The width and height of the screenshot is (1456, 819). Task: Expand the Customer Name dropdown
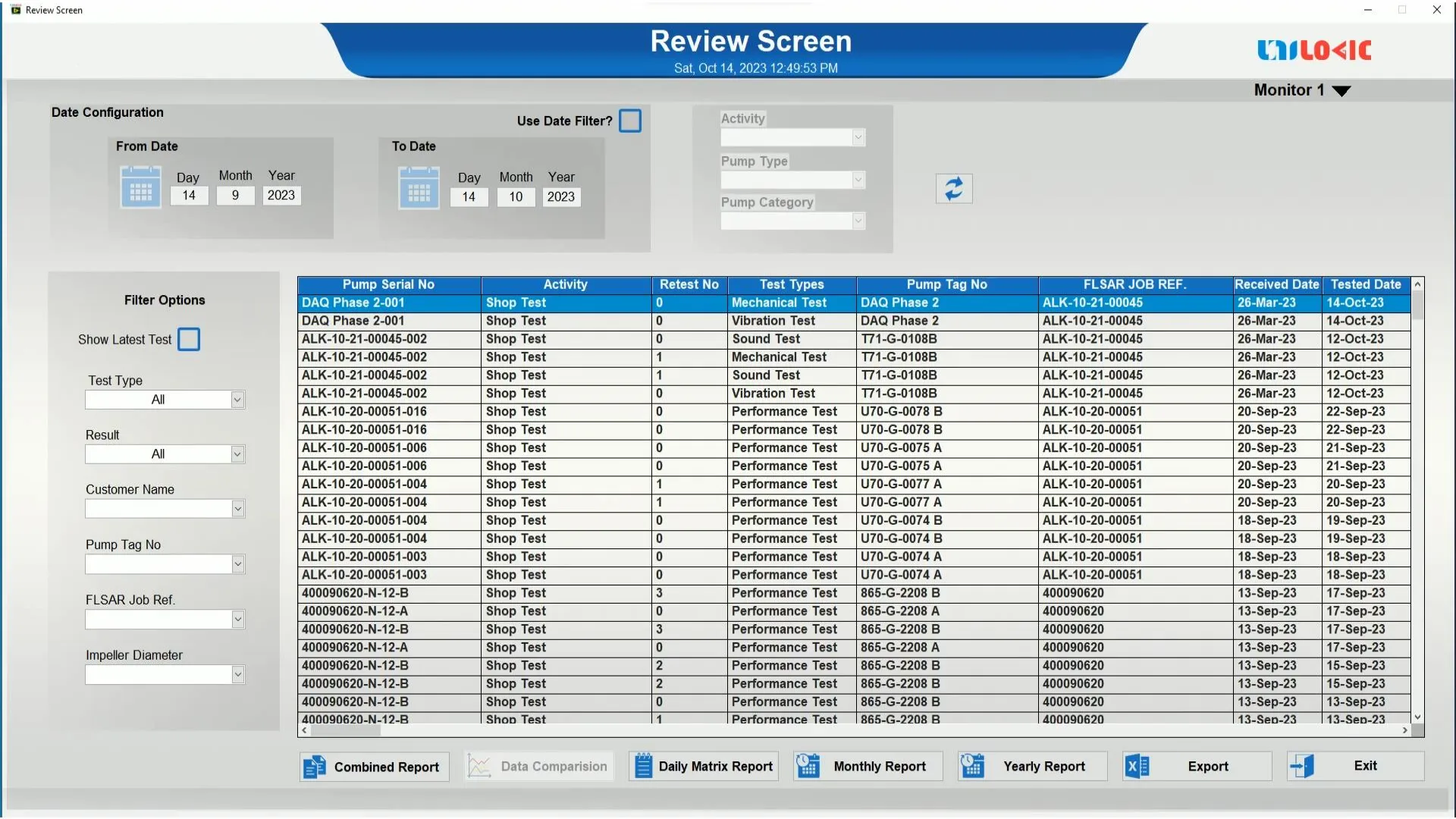[237, 509]
